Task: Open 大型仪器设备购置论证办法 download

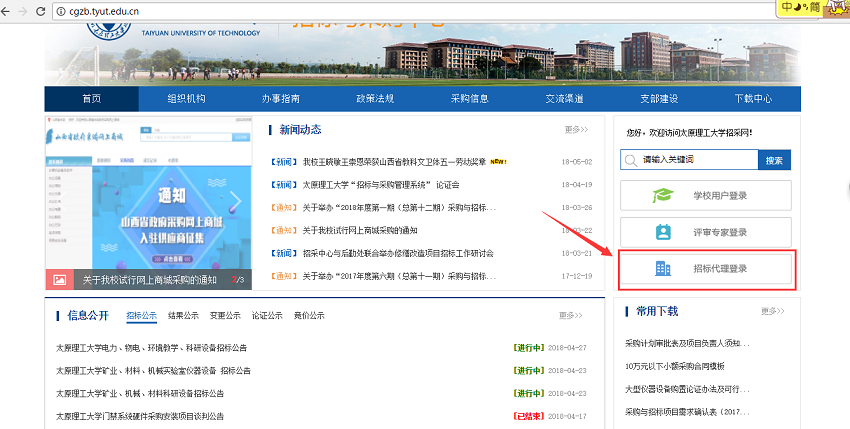Action: 687,389
